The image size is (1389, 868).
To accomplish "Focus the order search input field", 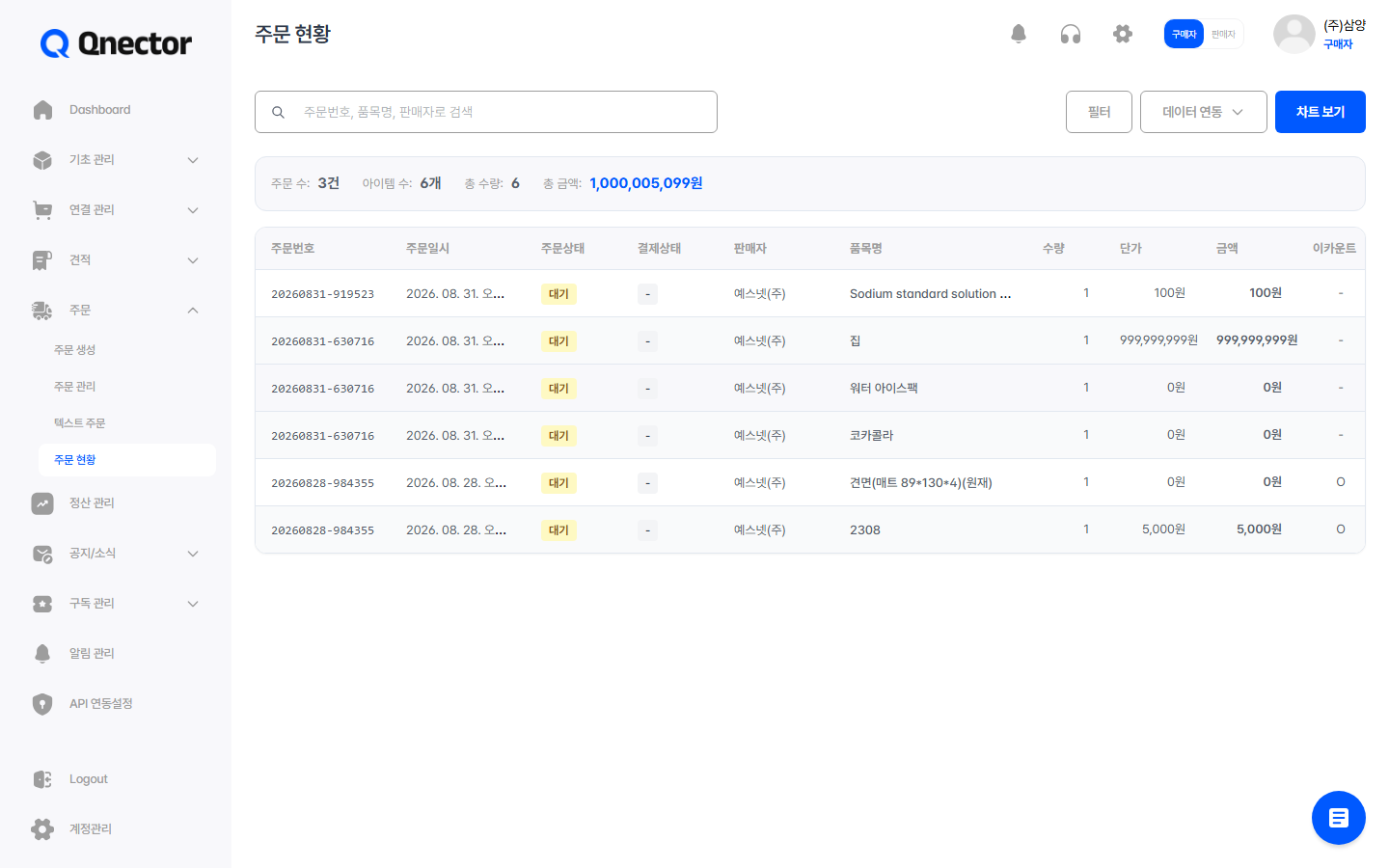I will pyautogui.click(x=486, y=112).
